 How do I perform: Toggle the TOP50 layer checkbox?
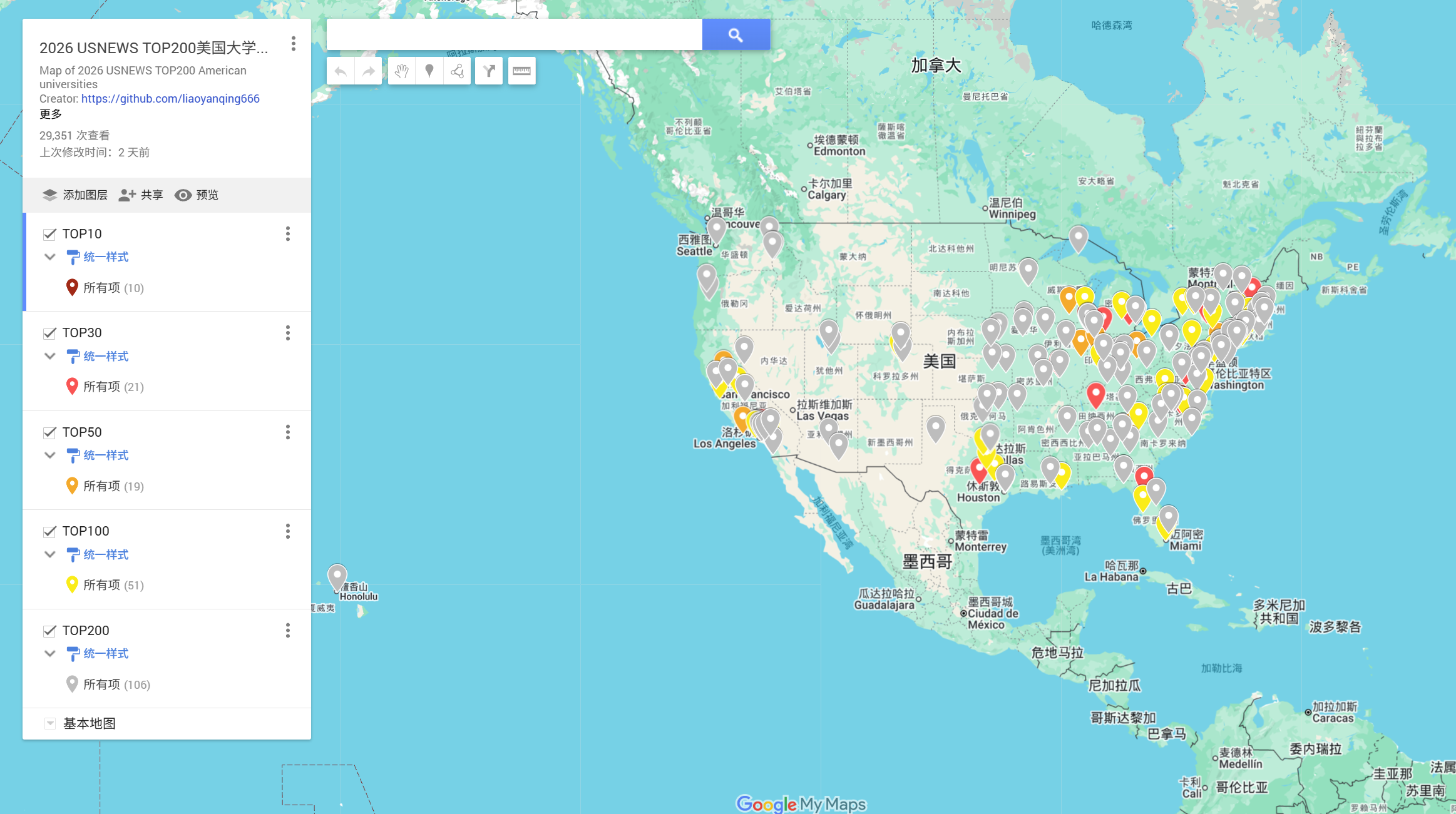[x=50, y=432]
